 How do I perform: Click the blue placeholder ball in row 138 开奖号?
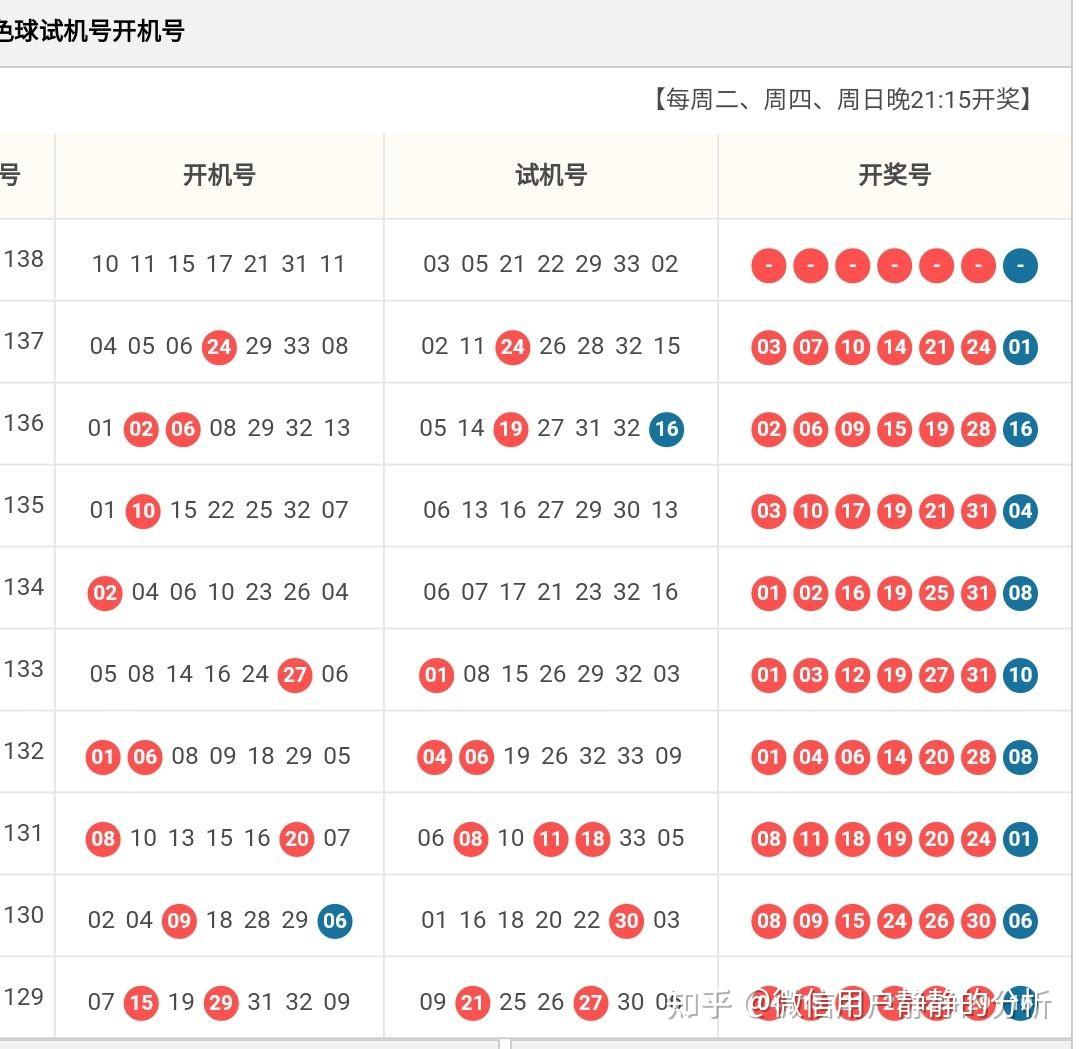pos(1020,265)
